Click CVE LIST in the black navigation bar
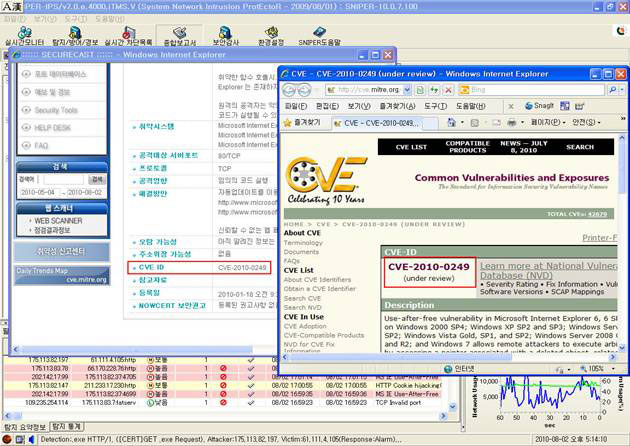 coord(411,147)
